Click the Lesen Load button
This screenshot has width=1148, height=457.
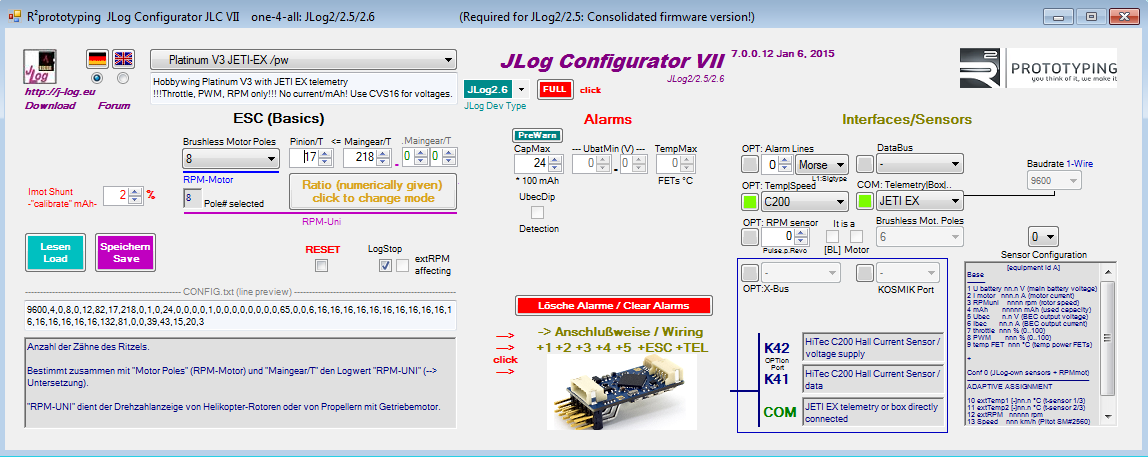(x=56, y=253)
